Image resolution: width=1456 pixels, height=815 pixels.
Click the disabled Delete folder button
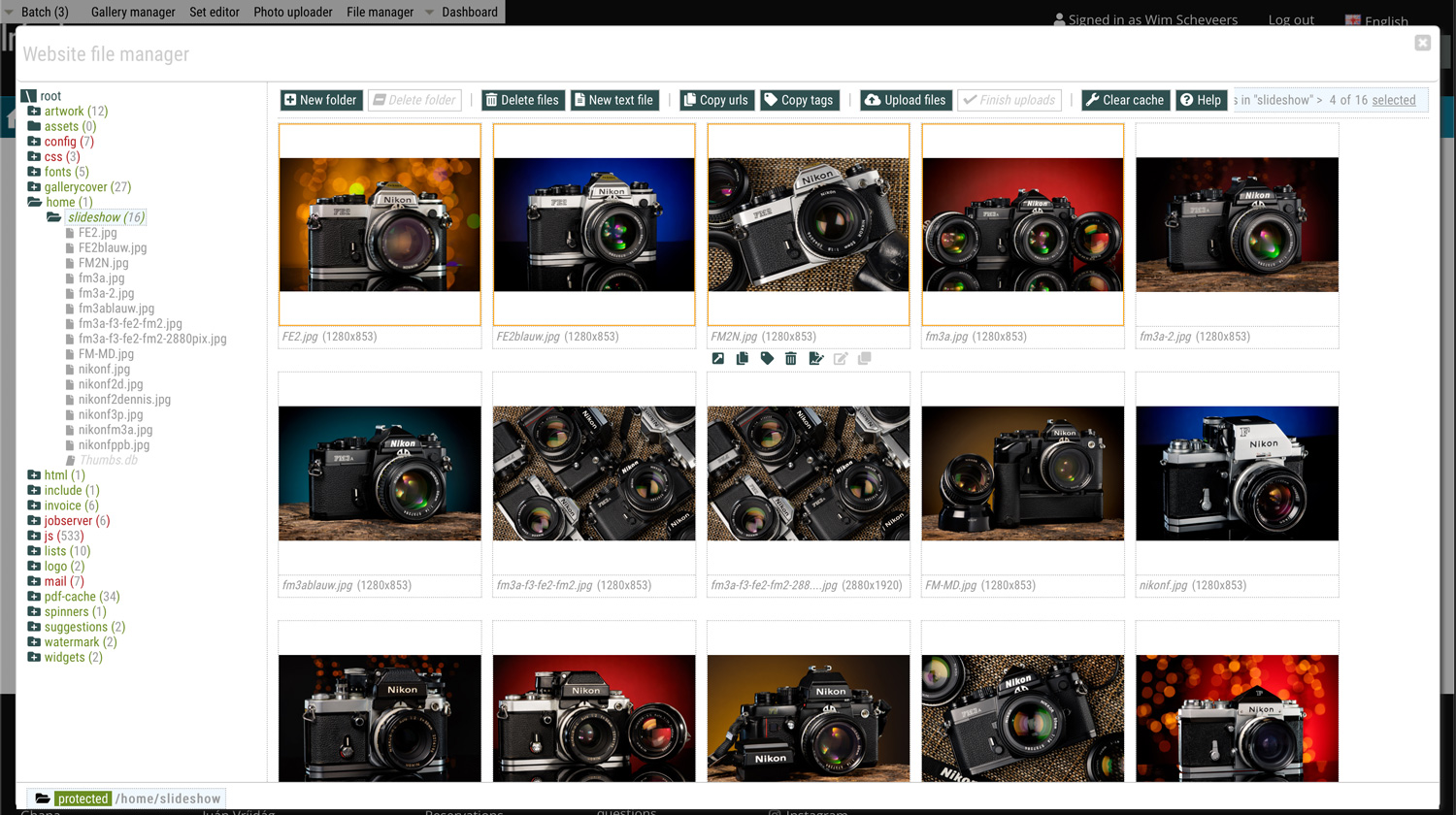tap(414, 100)
